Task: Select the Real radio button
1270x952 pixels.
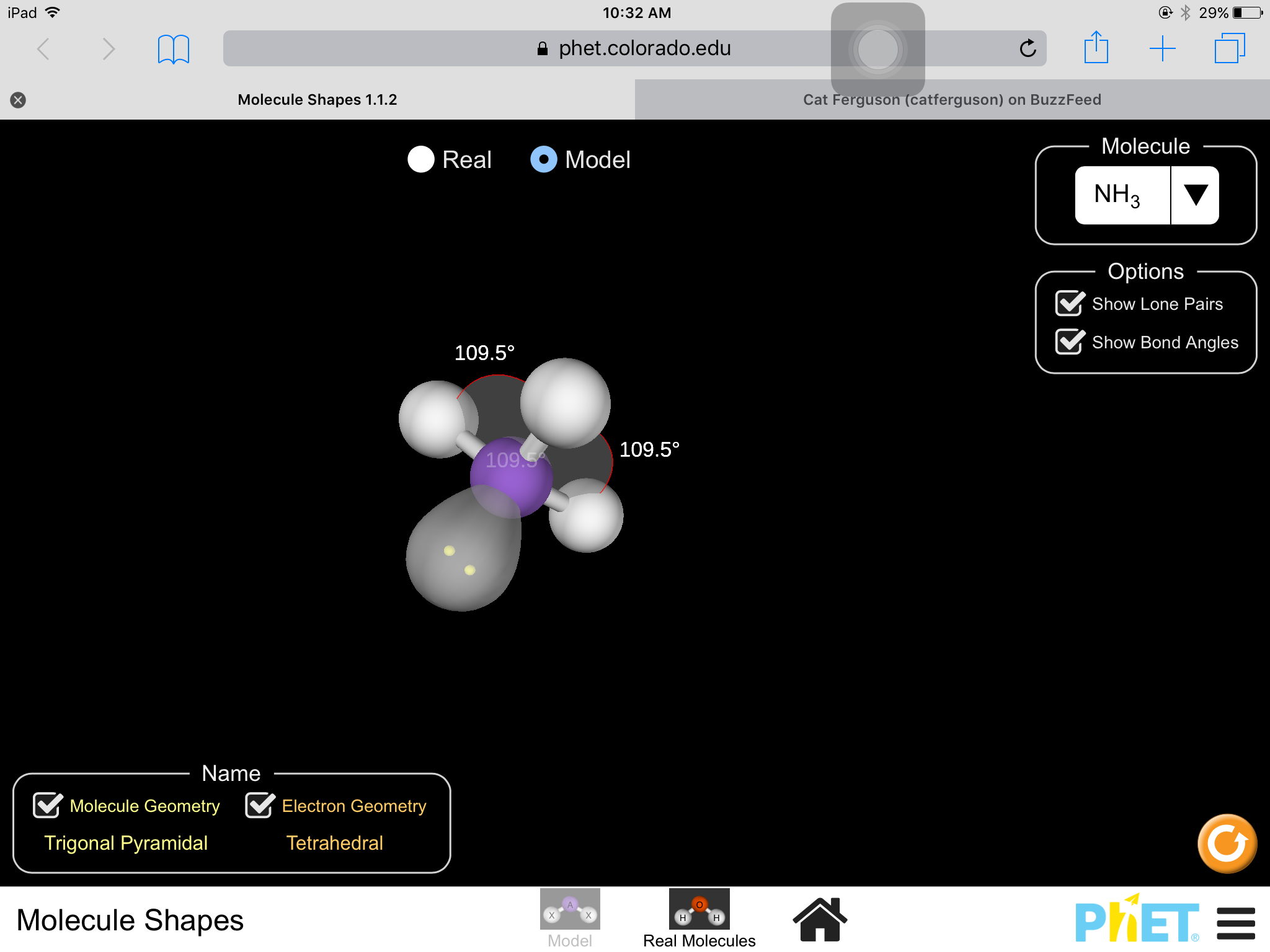Action: (421, 160)
